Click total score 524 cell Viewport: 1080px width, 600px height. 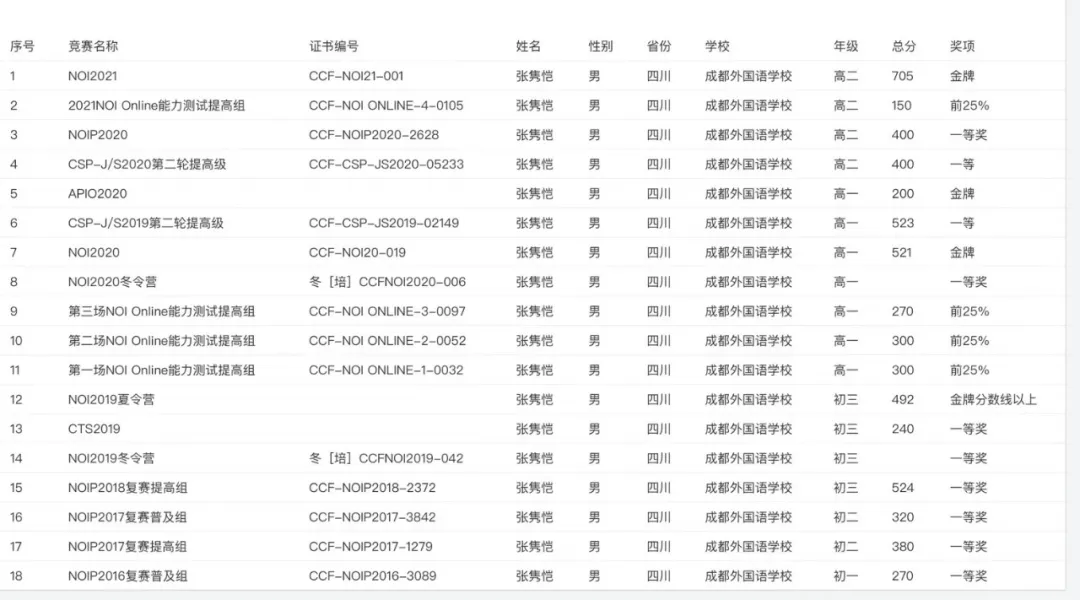(x=903, y=488)
